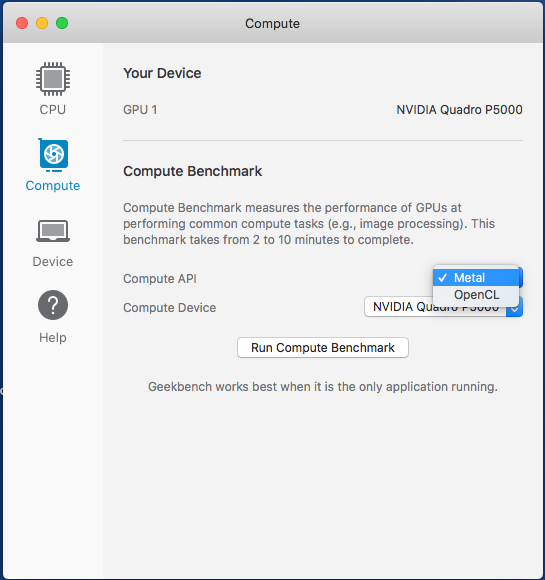The image size is (545, 580).
Task: Minimize the window with yellow button
Action: coord(42,23)
